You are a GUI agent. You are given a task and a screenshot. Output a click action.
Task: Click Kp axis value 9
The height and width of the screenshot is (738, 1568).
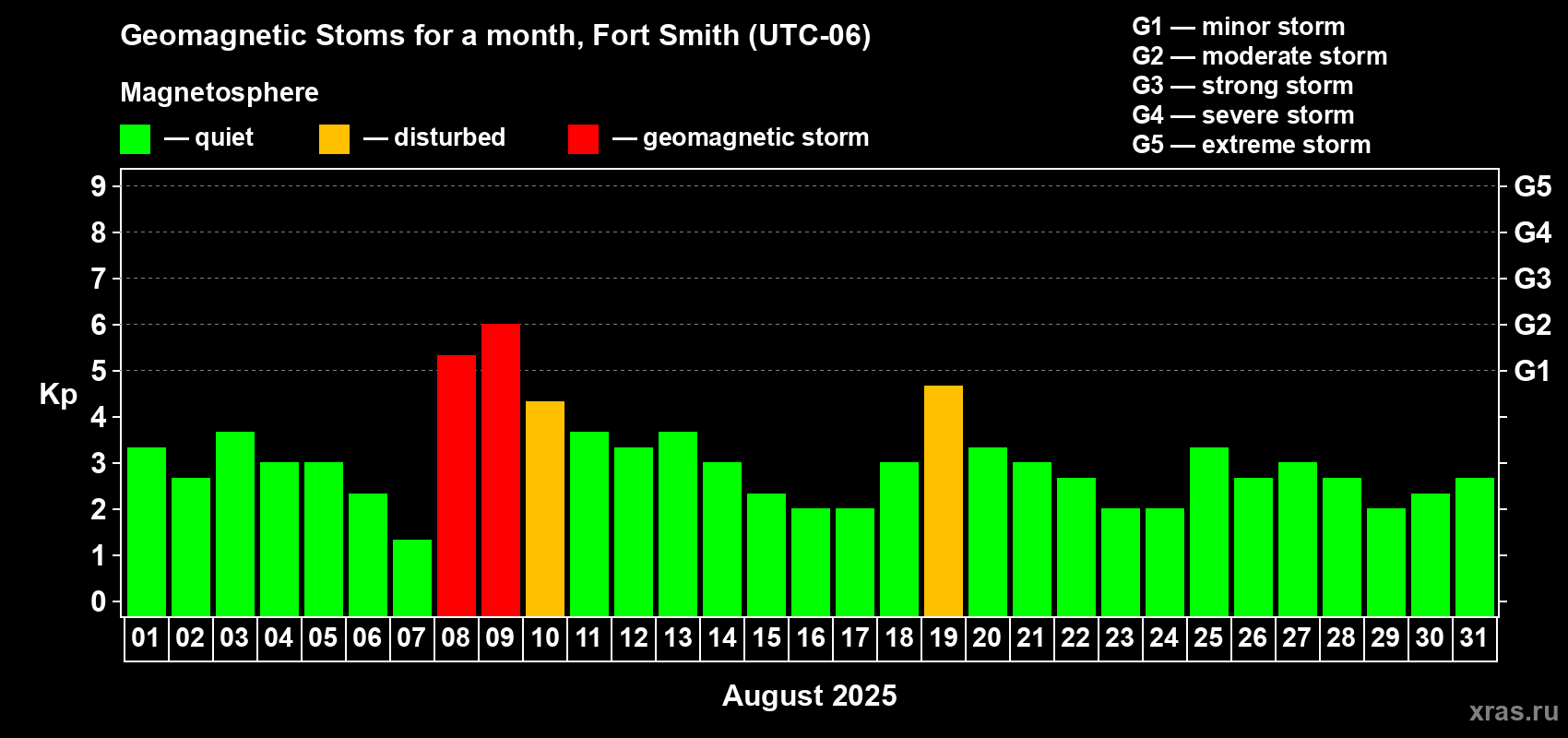pos(99,186)
